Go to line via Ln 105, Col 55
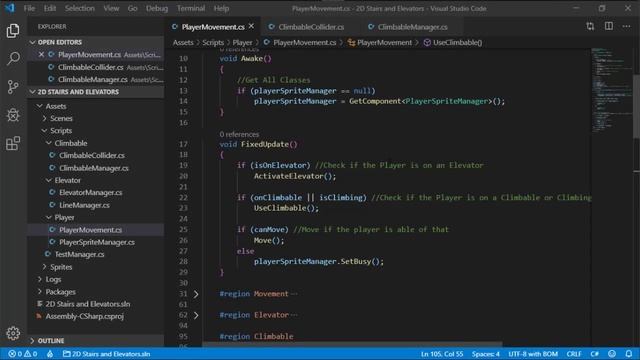 (442, 354)
